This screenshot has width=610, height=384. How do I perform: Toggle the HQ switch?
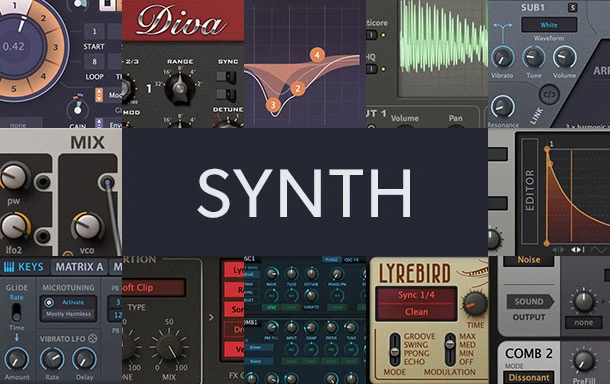pos(372,69)
